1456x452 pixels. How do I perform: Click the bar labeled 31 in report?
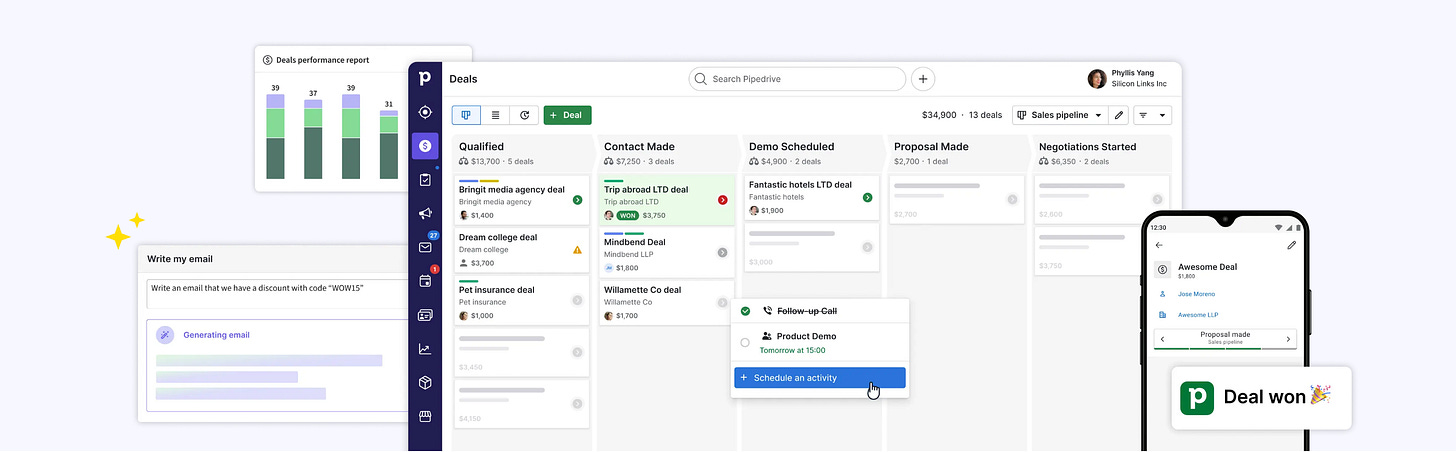pyautogui.click(x=389, y=145)
